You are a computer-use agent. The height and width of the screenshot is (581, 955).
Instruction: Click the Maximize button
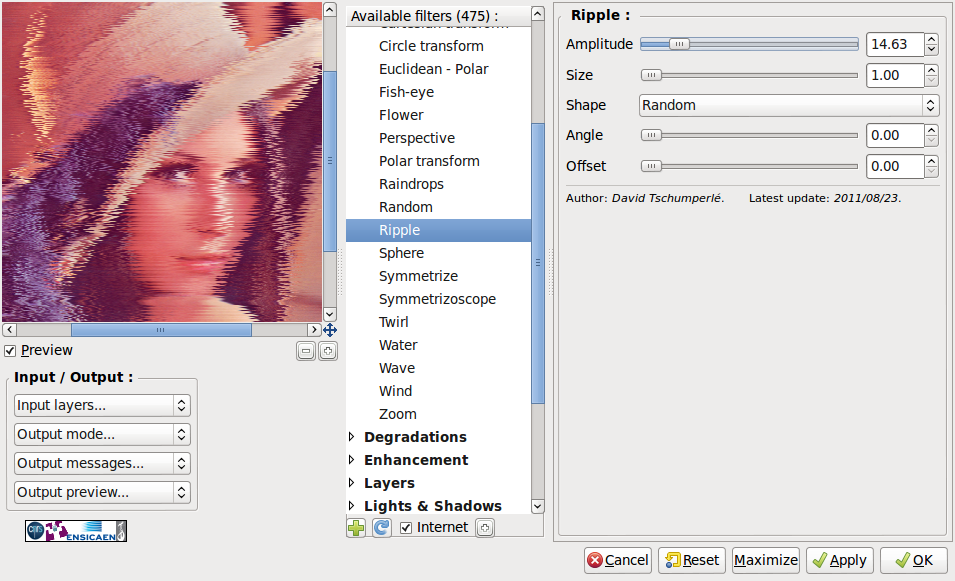pos(766,560)
